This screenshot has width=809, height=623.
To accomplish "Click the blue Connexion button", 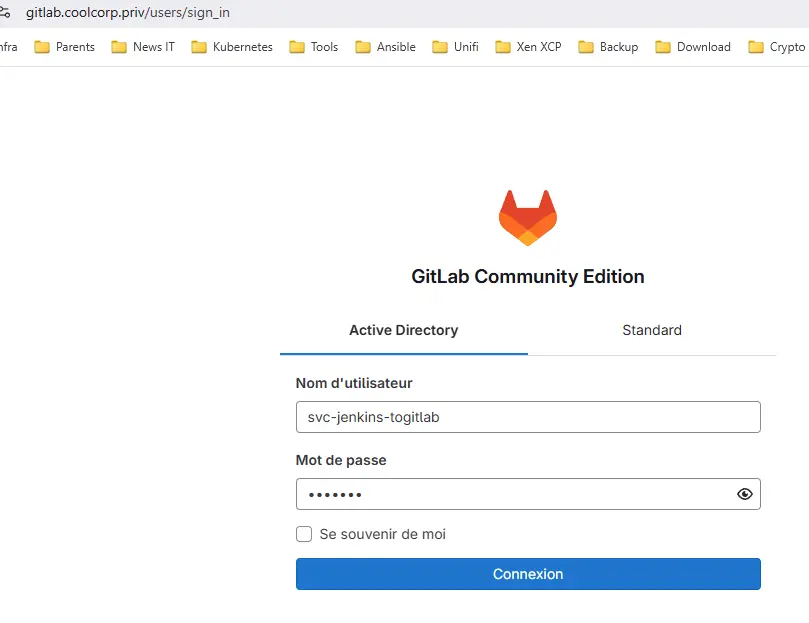I will pos(528,573).
